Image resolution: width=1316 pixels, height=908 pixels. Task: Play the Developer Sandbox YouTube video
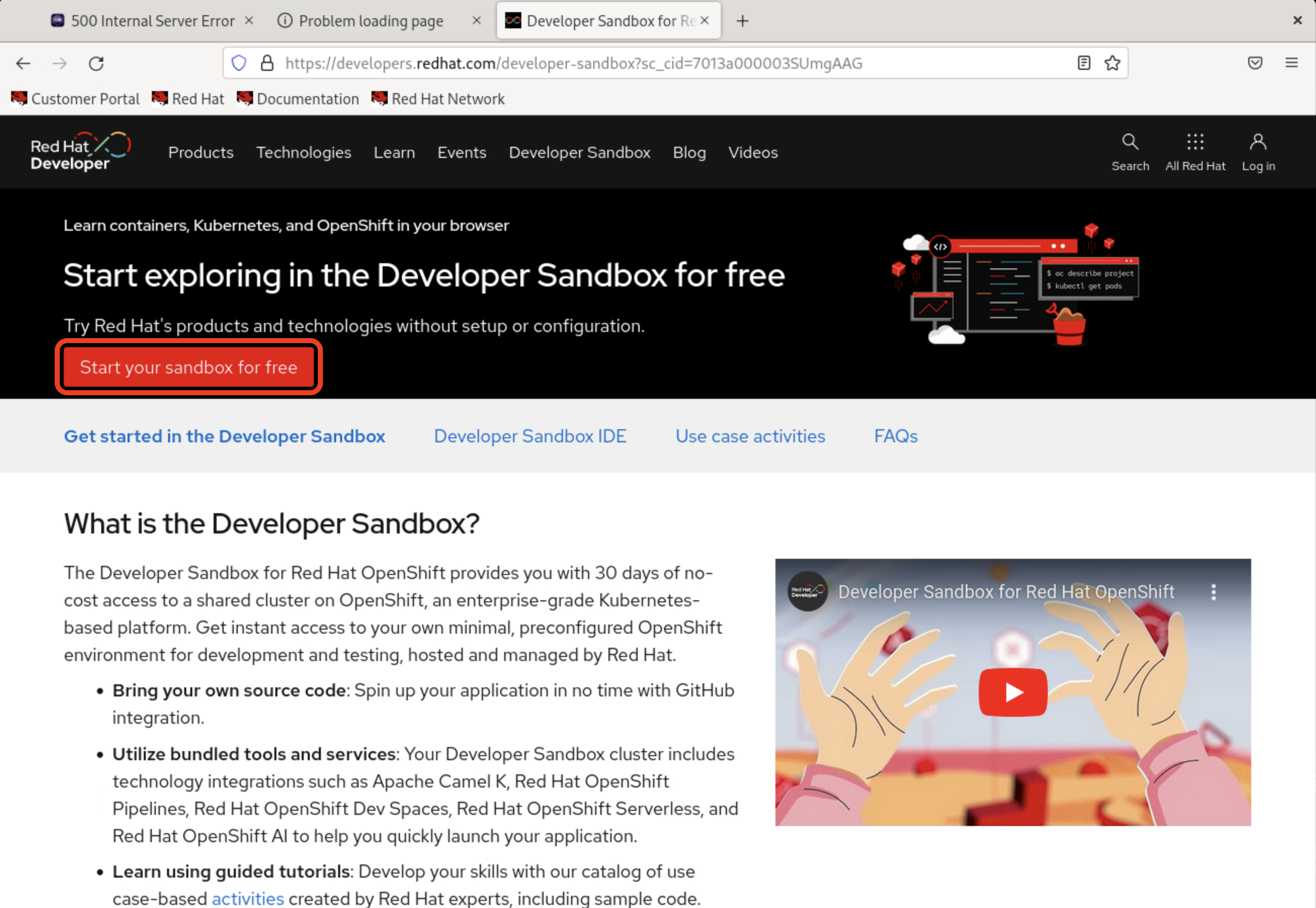1013,692
